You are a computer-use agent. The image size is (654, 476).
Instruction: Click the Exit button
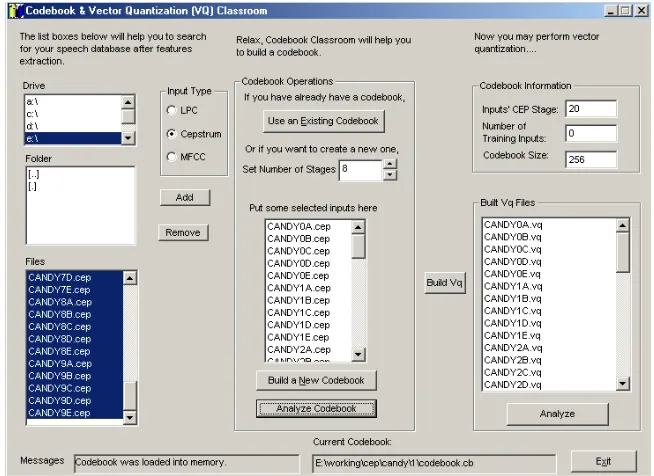[x=604, y=461]
